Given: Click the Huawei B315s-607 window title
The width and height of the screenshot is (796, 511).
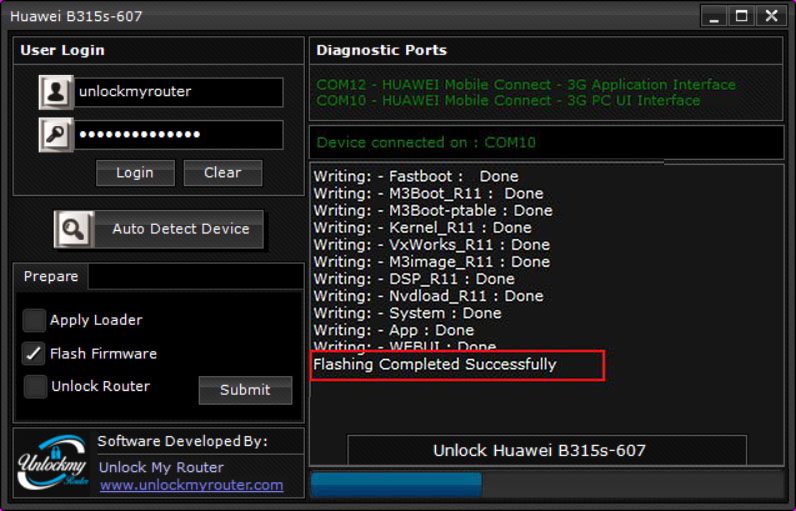Looking at the screenshot, I should [x=76, y=16].
